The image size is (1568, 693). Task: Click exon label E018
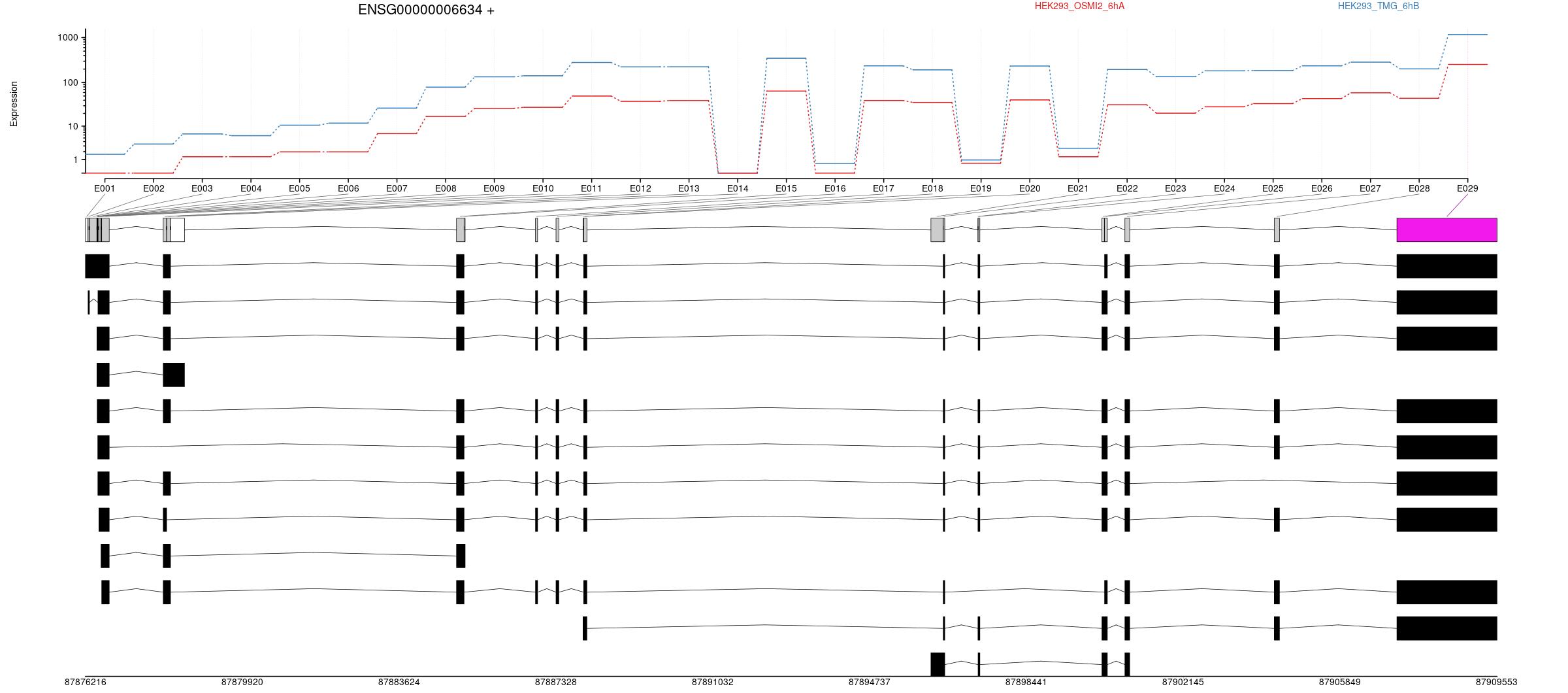(x=932, y=188)
